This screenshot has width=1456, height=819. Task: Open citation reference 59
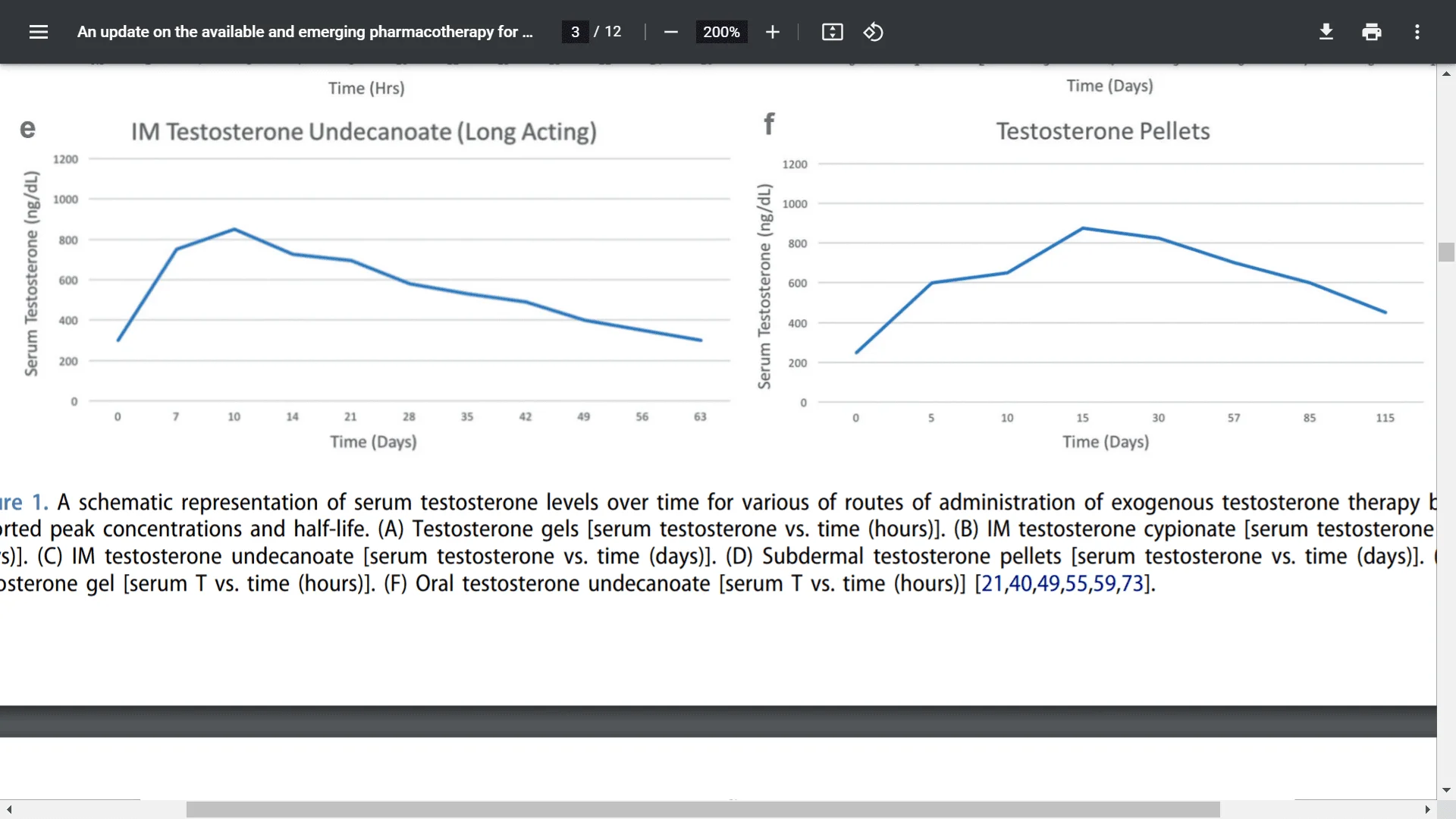1104,584
